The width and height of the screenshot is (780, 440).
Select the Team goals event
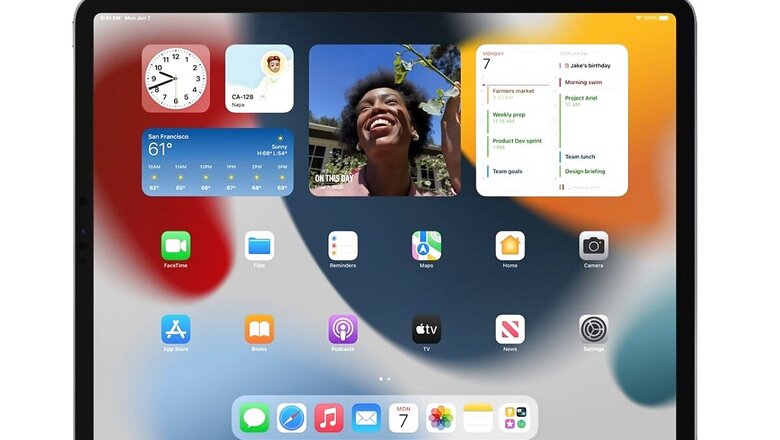pyautogui.click(x=507, y=171)
